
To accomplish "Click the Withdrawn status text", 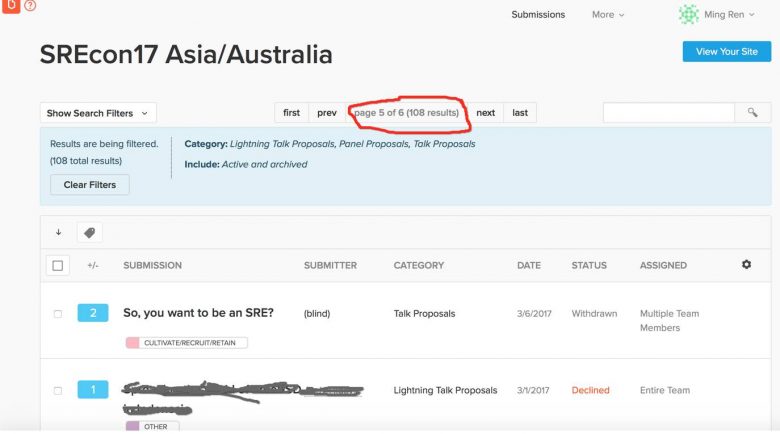I will pos(594,314).
